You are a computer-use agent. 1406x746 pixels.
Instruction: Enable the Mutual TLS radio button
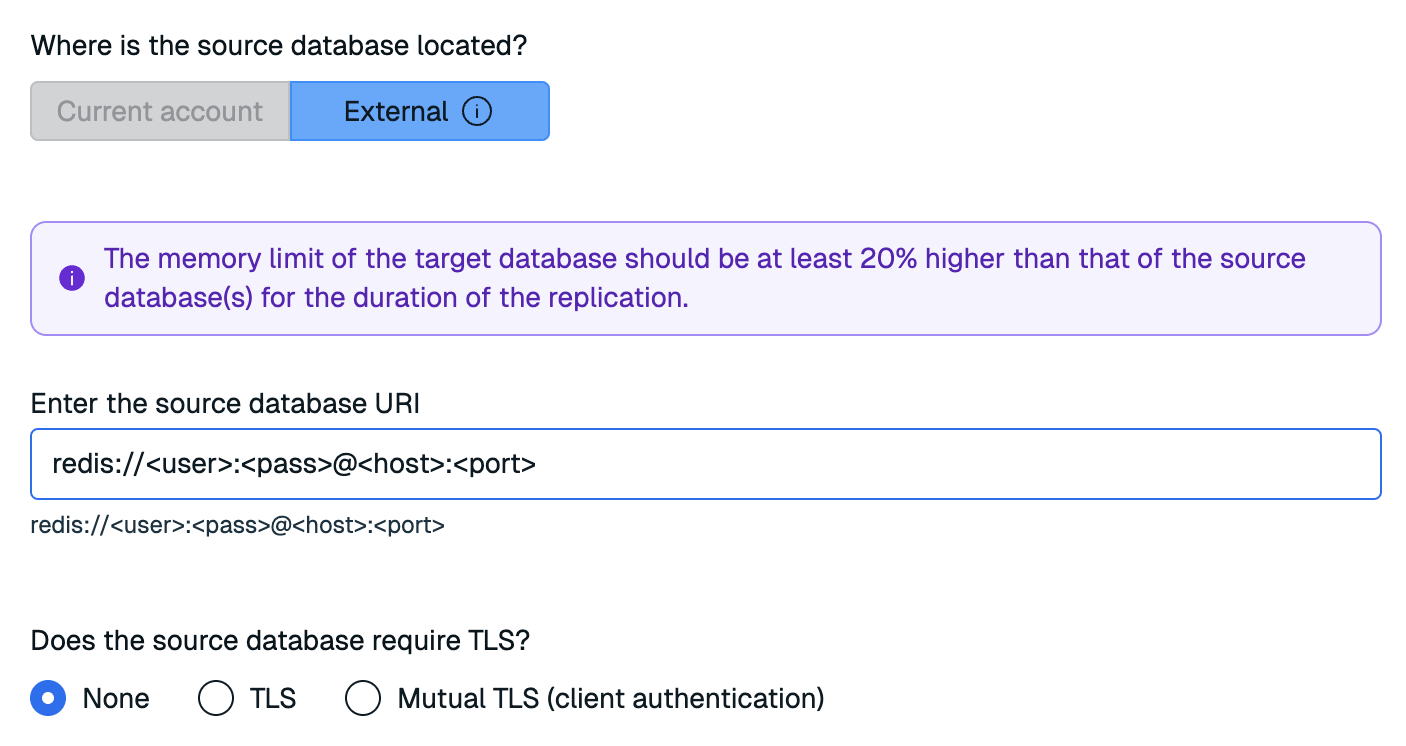coord(363,698)
